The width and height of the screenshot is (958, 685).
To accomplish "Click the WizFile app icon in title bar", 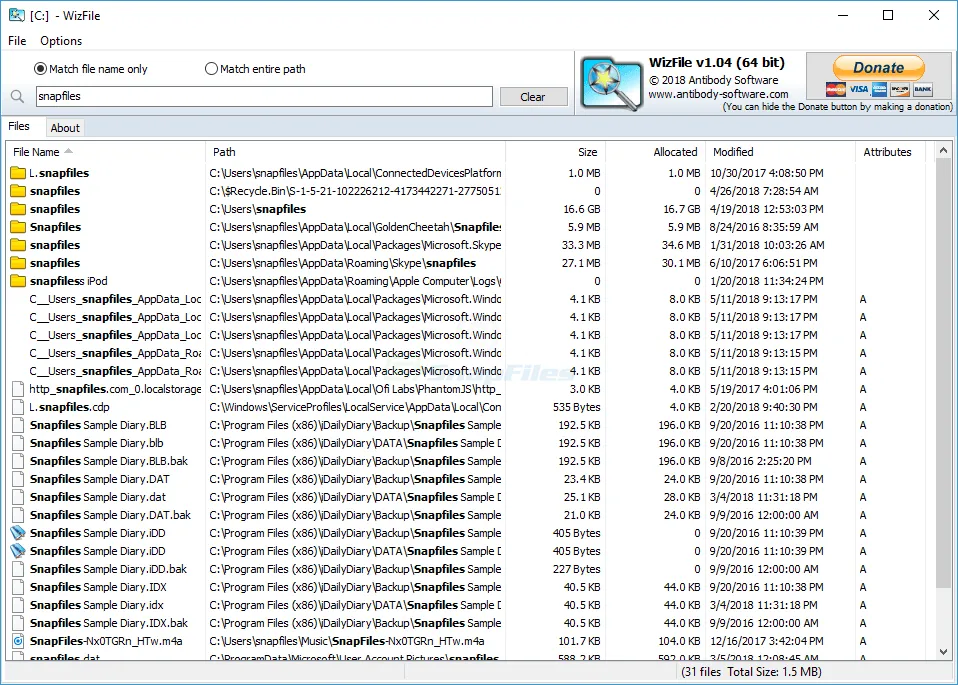I will (x=16, y=15).
